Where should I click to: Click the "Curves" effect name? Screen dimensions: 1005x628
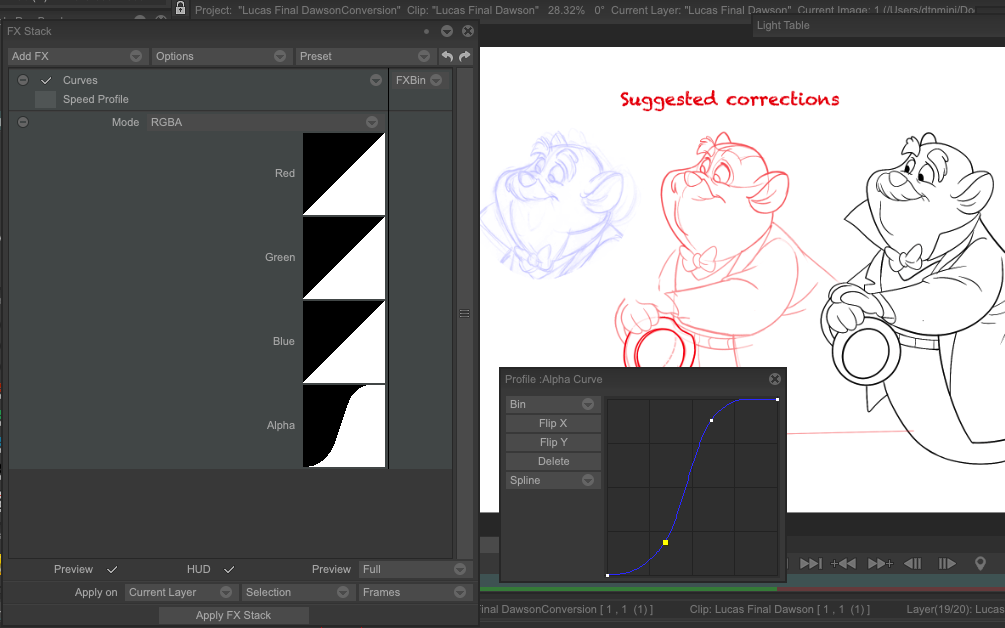coord(80,80)
